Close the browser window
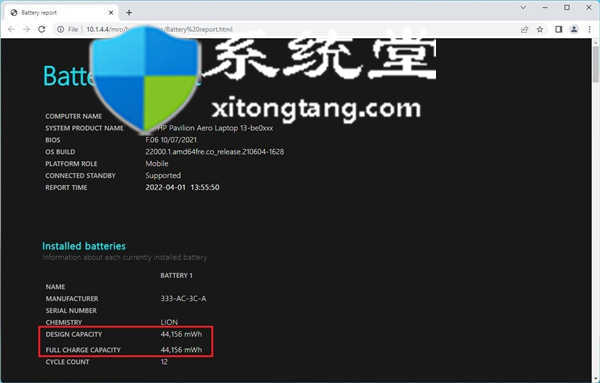 coord(589,7)
